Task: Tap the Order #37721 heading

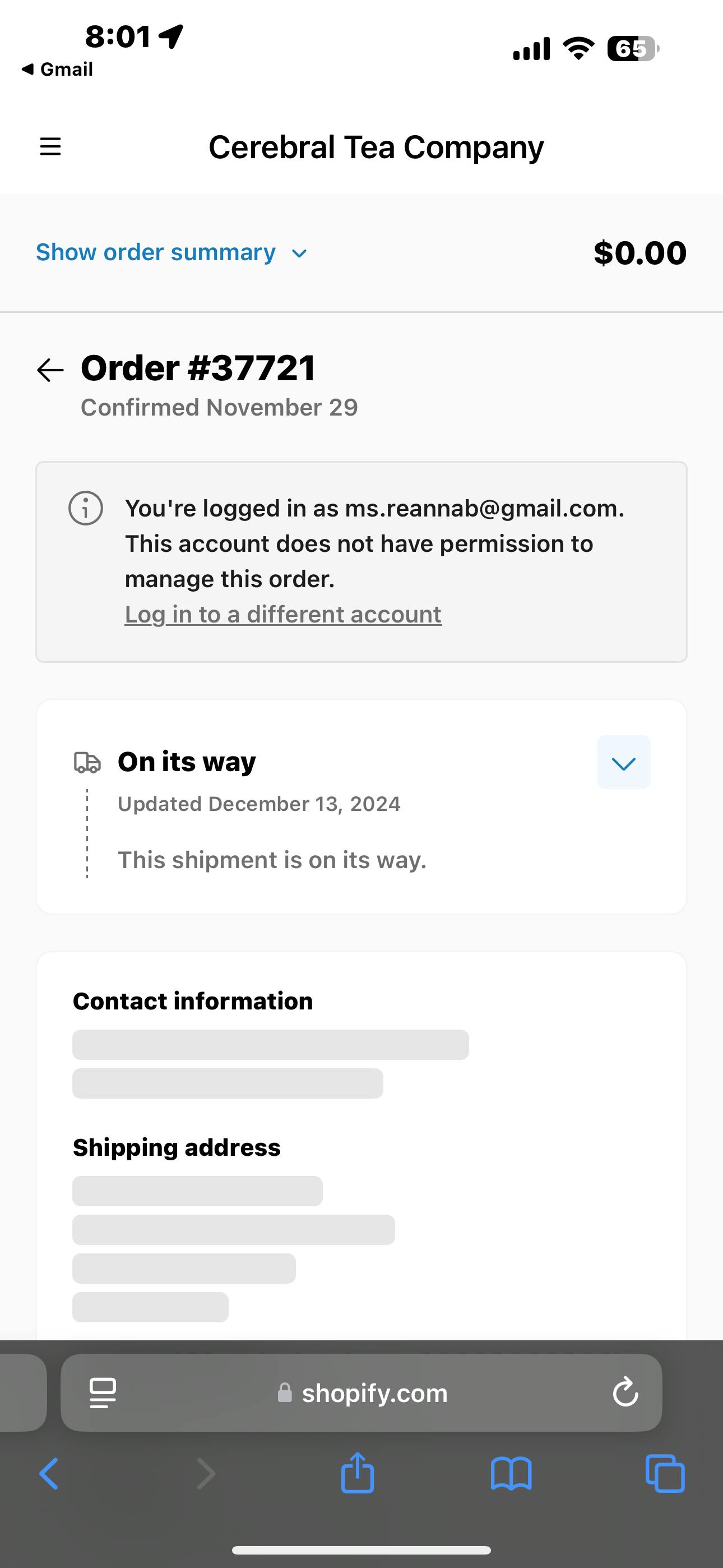Action: click(198, 368)
